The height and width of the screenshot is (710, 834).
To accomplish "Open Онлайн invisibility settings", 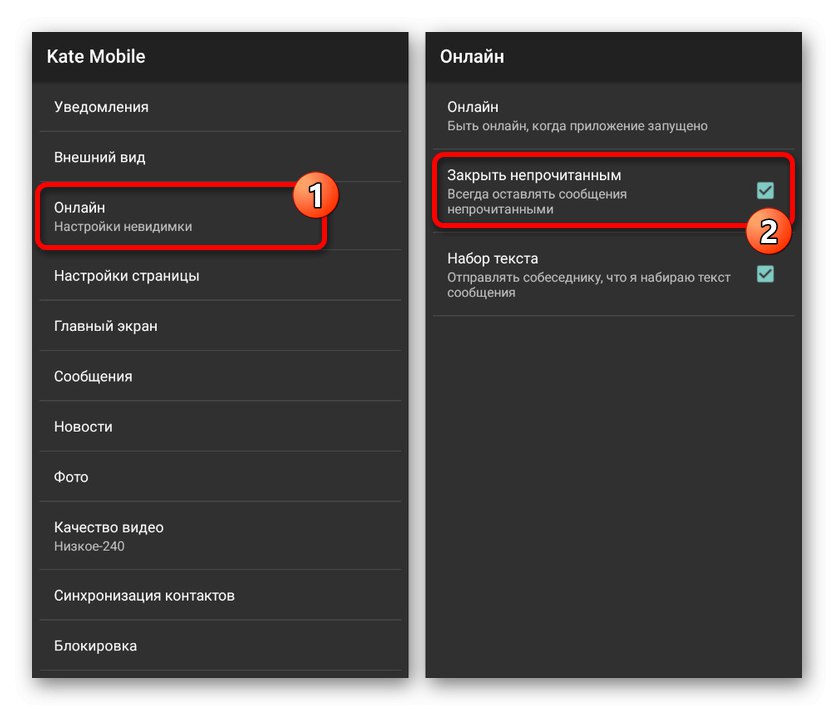I will [180, 216].
